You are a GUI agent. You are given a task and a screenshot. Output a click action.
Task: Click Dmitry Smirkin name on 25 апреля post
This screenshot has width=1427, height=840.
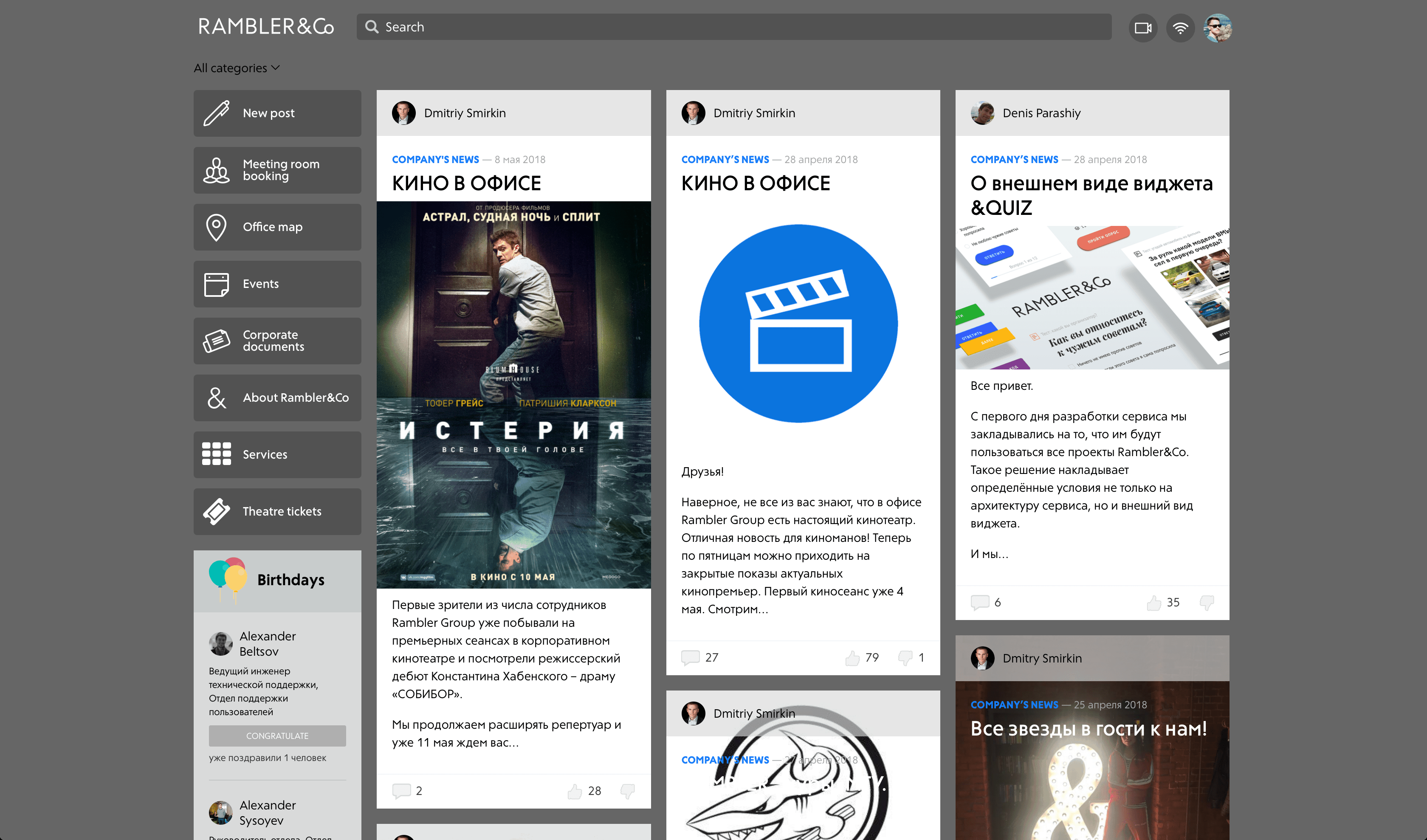tap(1042, 658)
